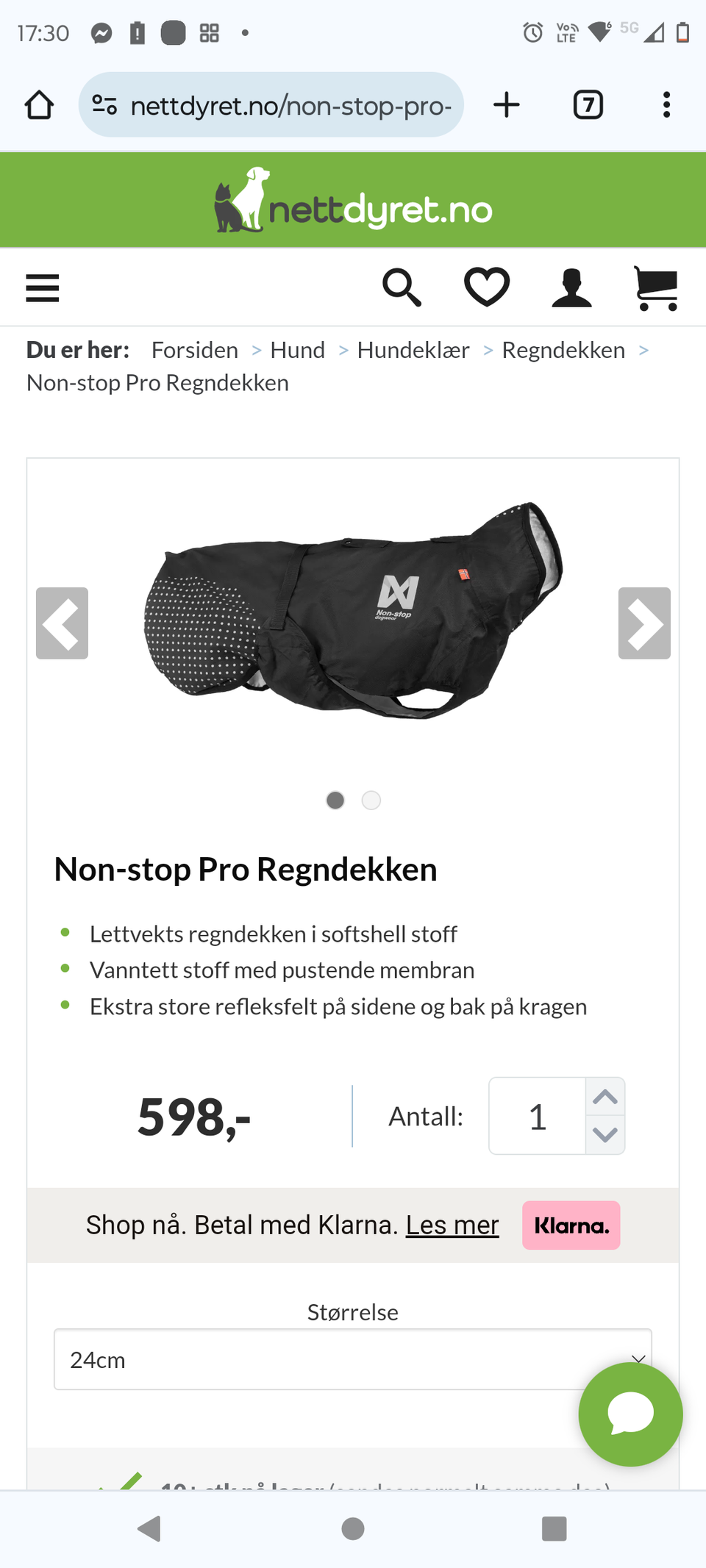
Task: Decrease Antall quantity by one
Action: pyautogui.click(x=605, y=1135)
